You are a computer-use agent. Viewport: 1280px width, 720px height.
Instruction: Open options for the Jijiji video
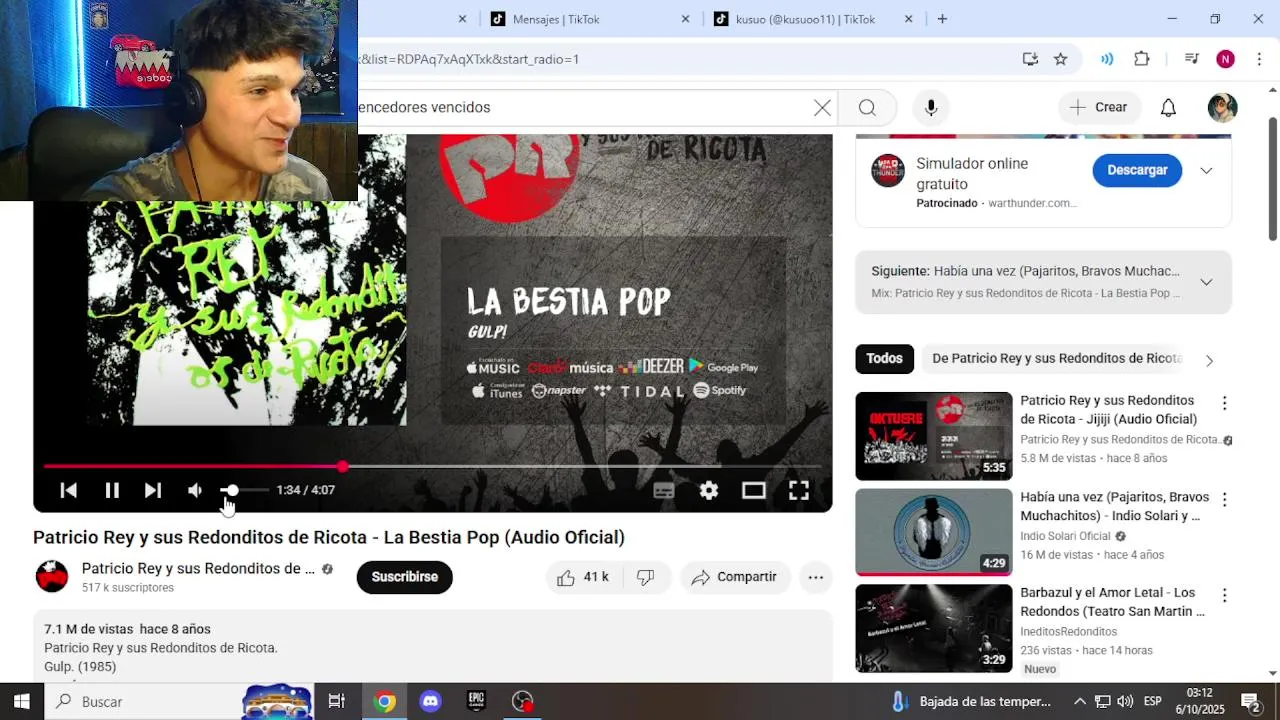pyautogui.click(x=1224, y=403)
